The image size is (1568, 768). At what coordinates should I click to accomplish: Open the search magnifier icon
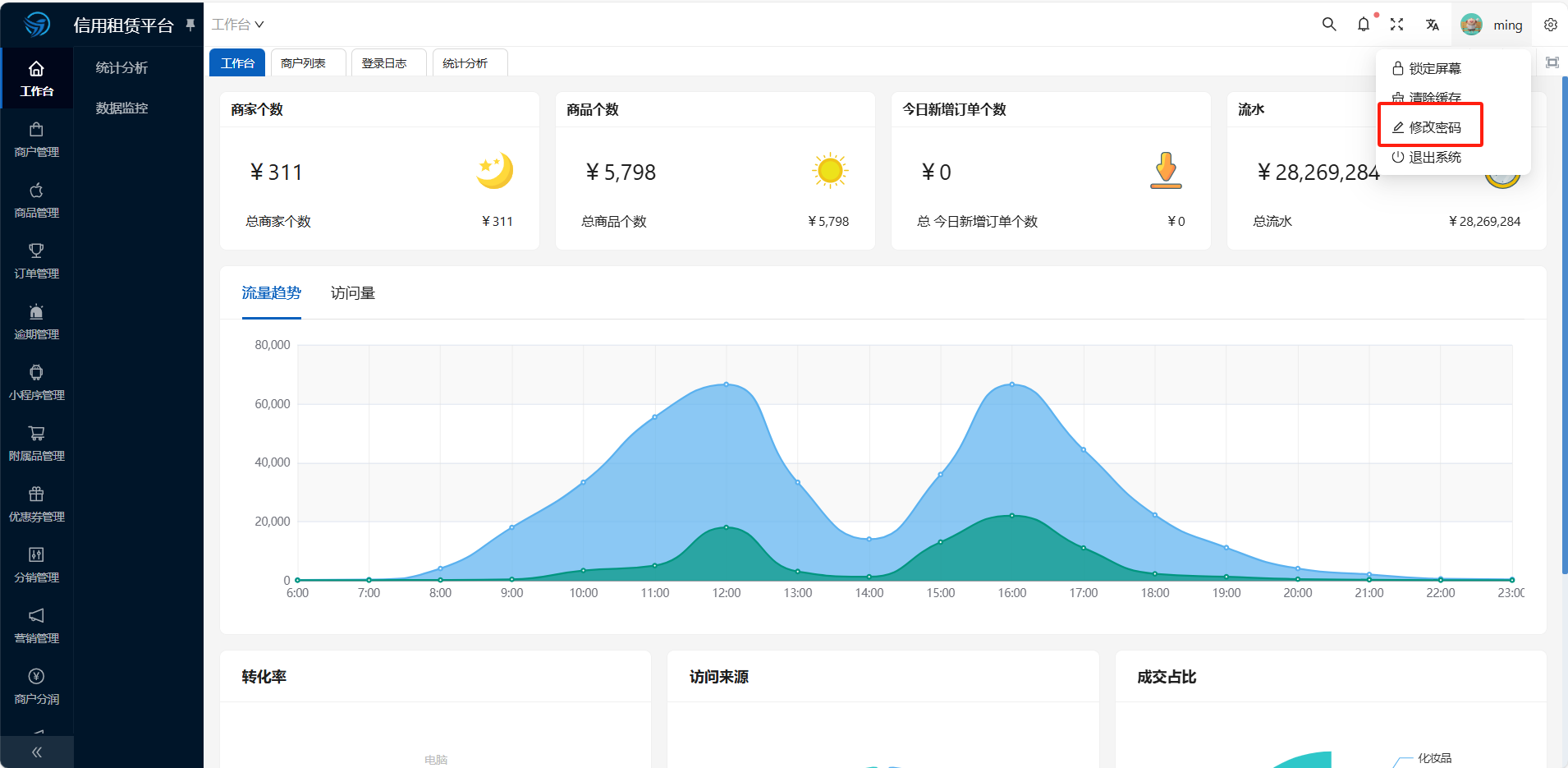coord(1329,25)
